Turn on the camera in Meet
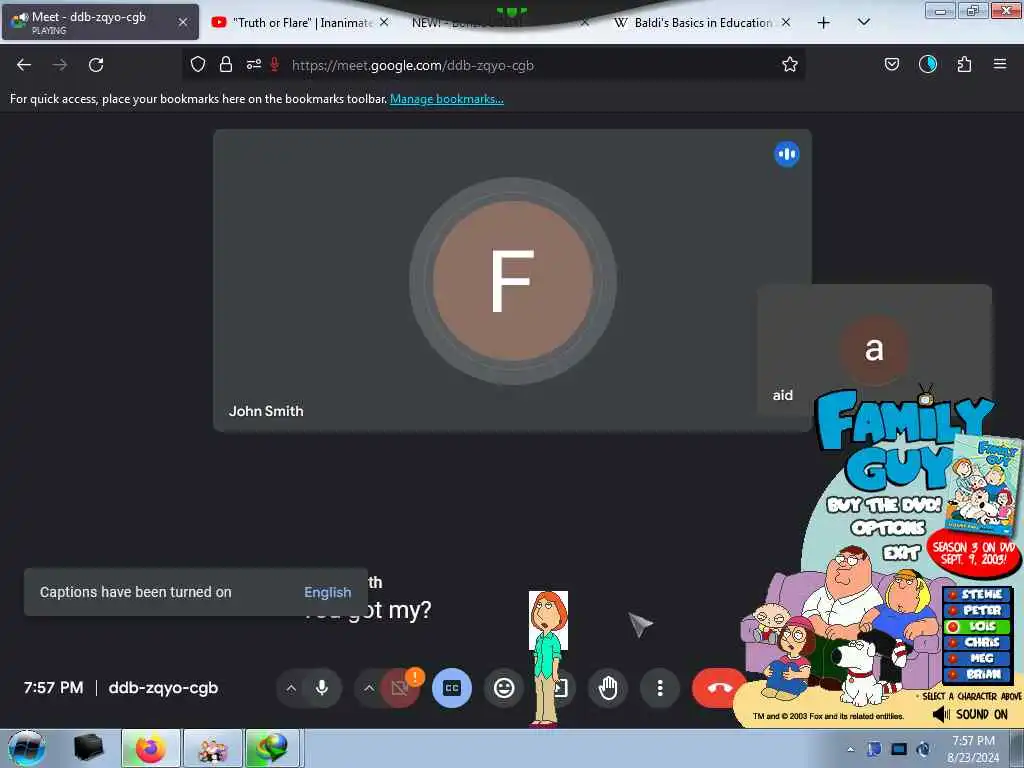1024x768 pixels. point(400,688)
